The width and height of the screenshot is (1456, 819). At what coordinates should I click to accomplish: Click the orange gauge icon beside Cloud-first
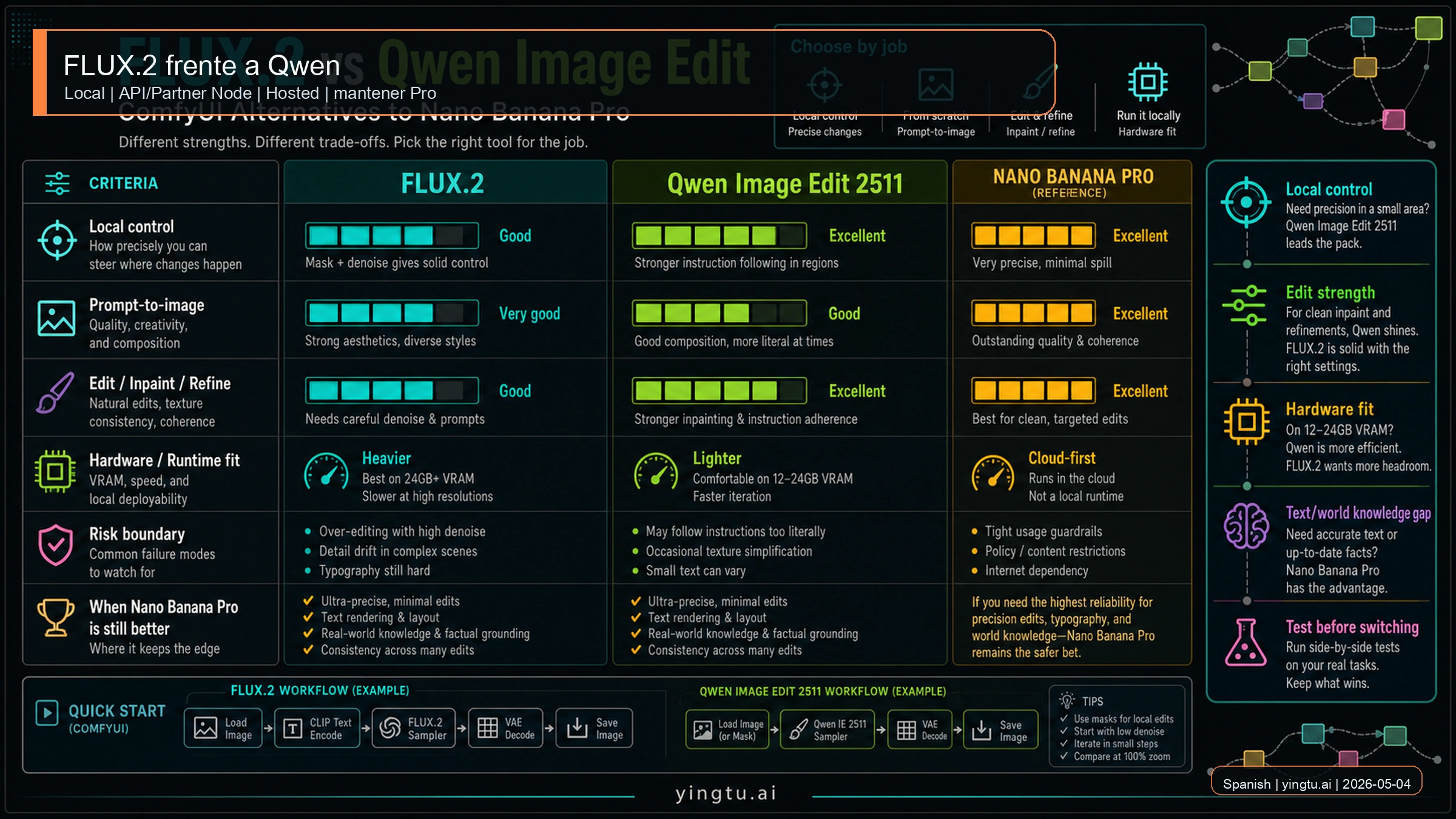[x=993, y=473]
